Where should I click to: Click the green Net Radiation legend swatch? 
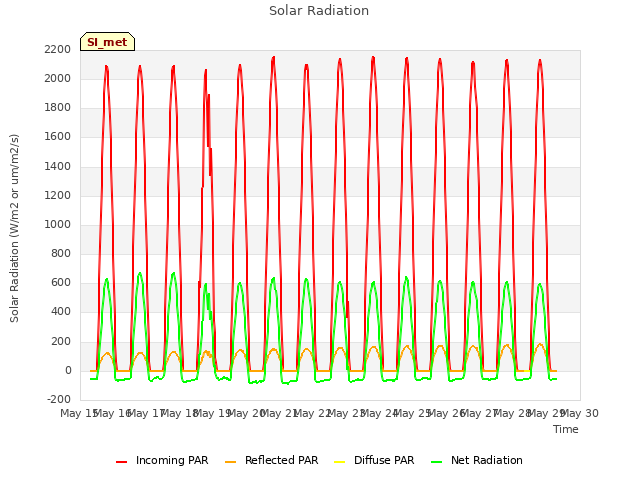(437, 462)
